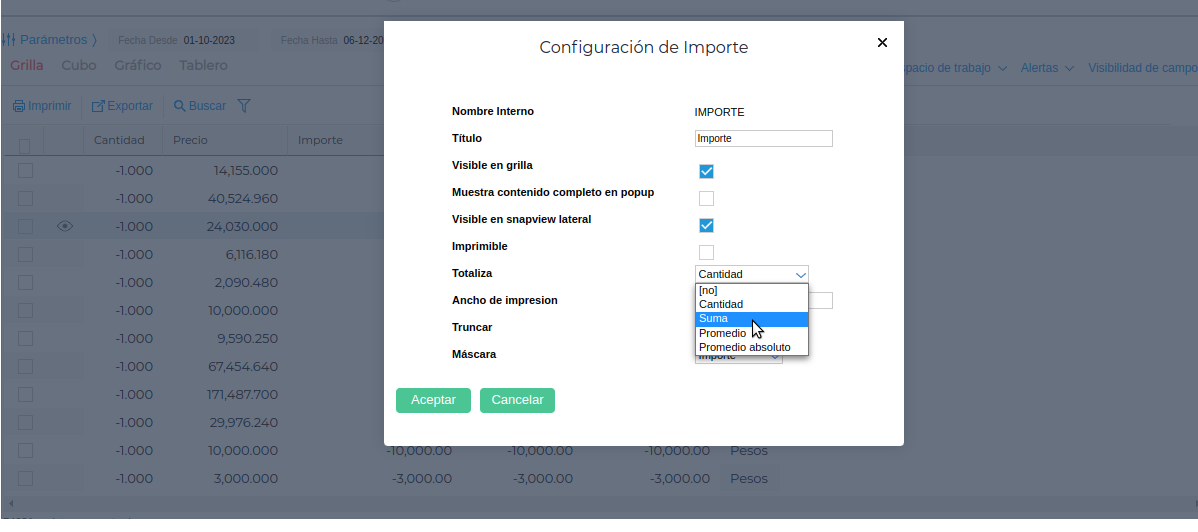
Task: Choose Promedio absoluto option
Action: 752,348
